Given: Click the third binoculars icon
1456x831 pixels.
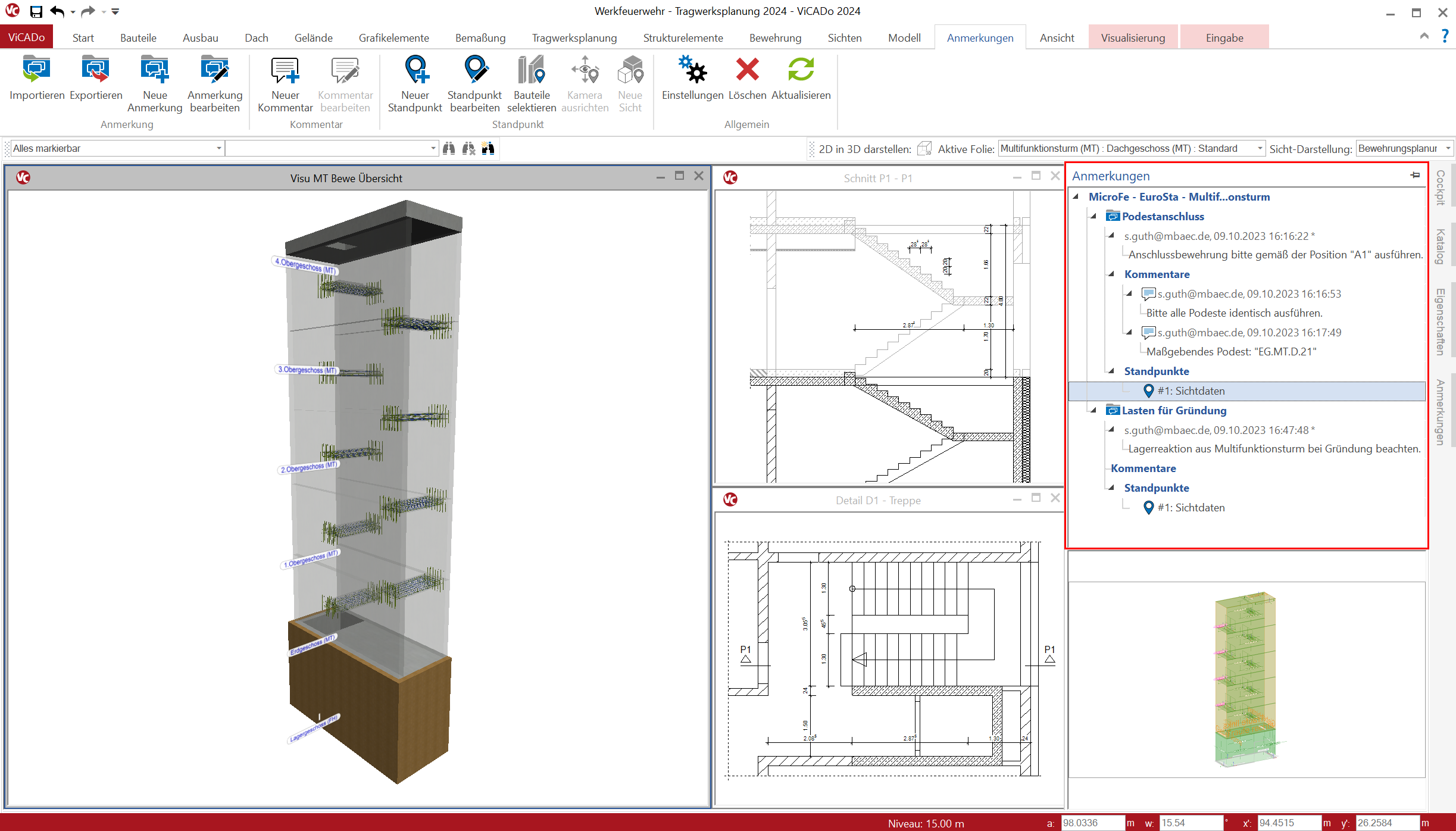Looking at the screenshot, I should (x=488, y=148).
